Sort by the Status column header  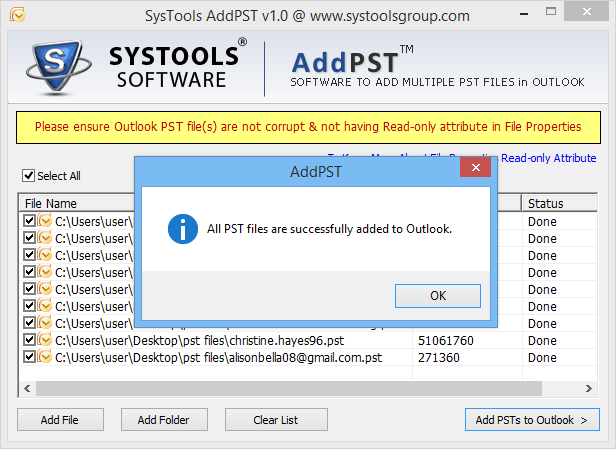coord(559,203)
